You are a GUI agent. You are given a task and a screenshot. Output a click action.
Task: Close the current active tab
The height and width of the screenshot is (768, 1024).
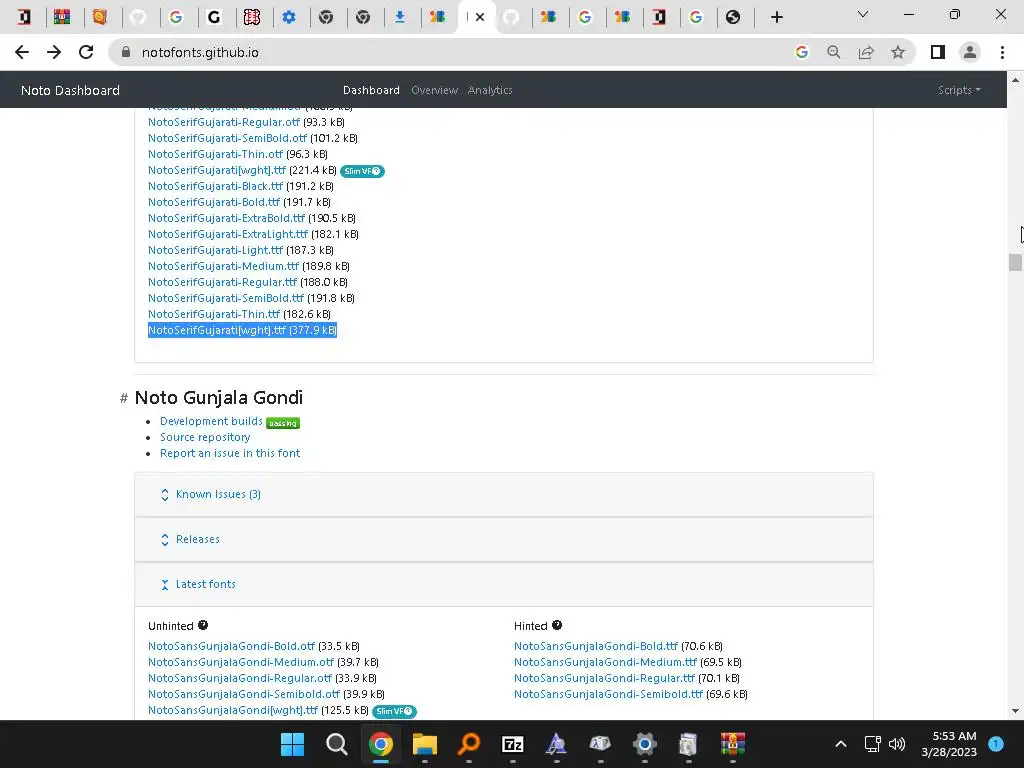click(x=480, y=17)
